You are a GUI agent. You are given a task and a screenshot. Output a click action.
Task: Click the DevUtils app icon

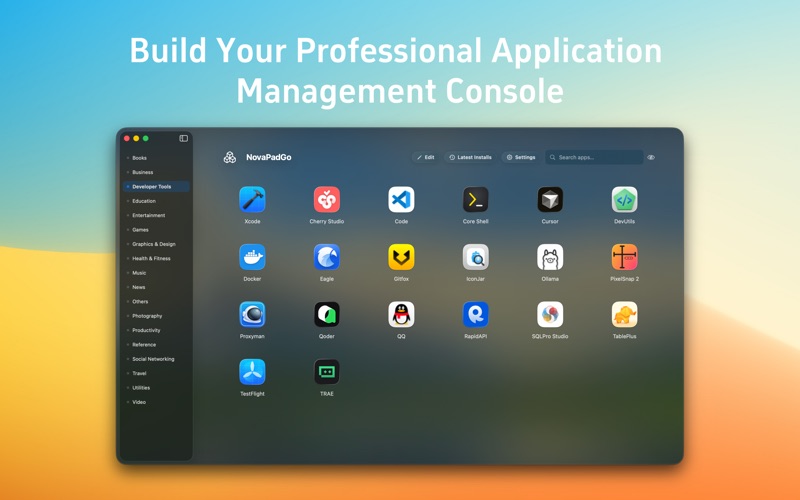click(x=624, y=199)
